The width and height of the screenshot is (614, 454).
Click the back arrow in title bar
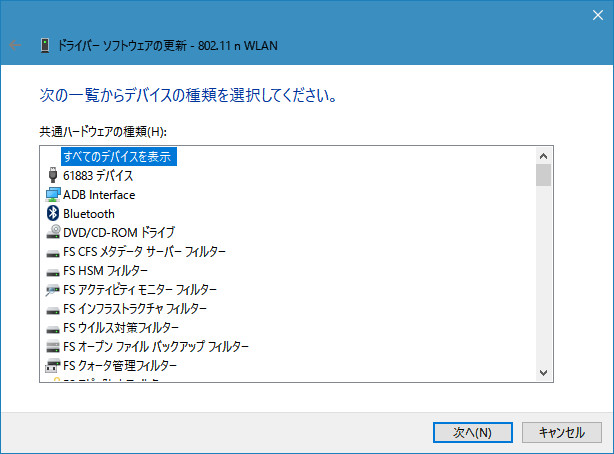[x=15, y=45]
